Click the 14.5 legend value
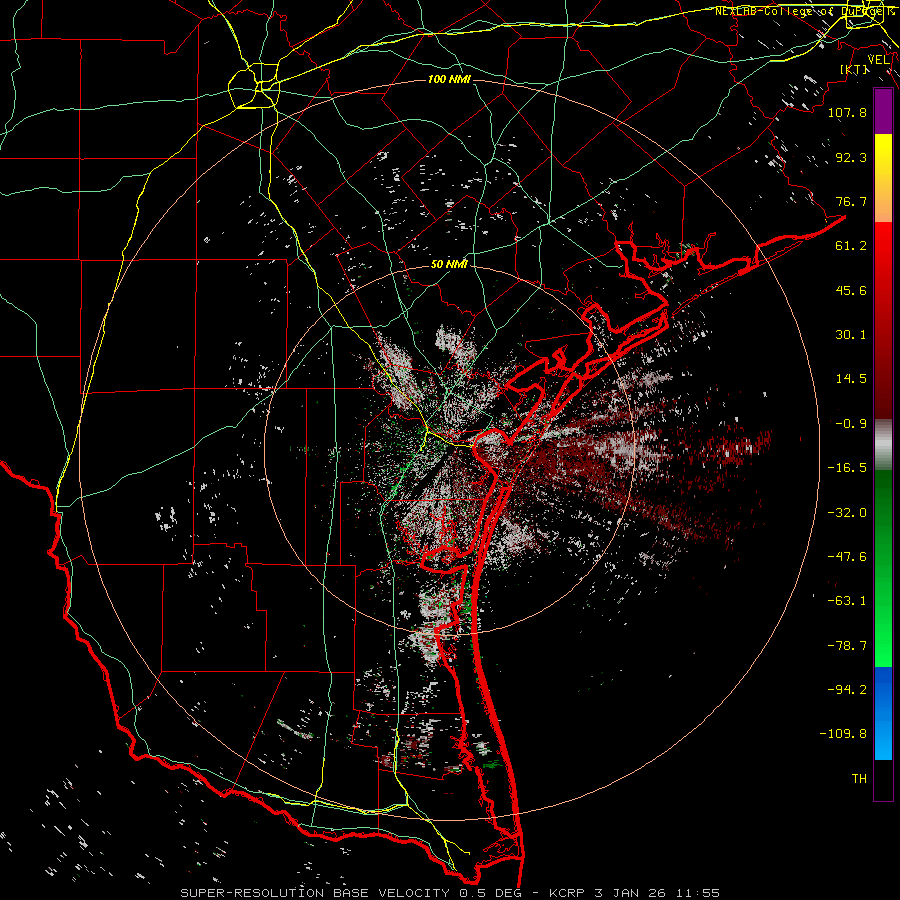900x900 pixels. pyautogui.click(x=851, y=379)
